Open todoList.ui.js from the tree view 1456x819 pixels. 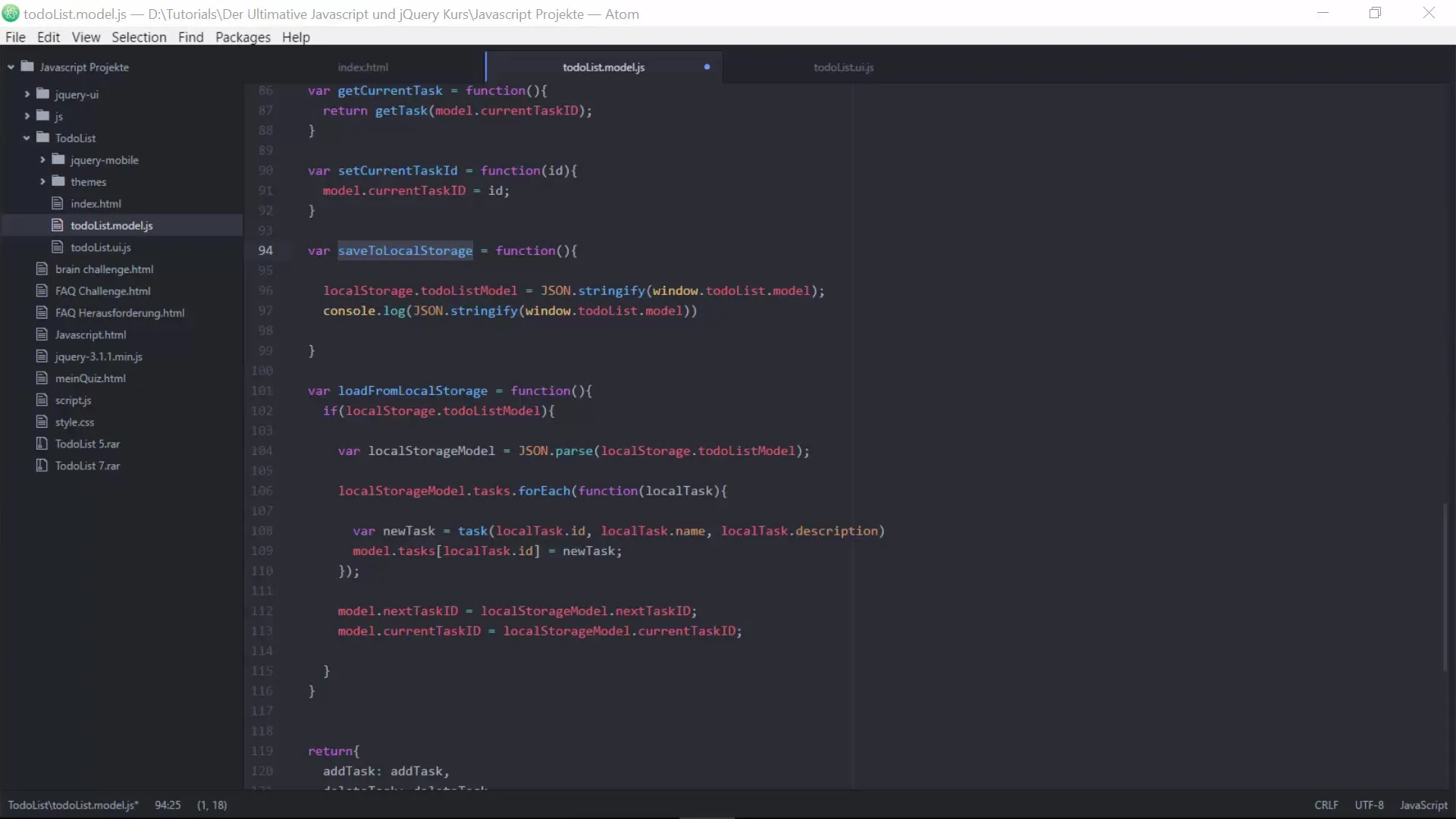(x=100, y=247)
